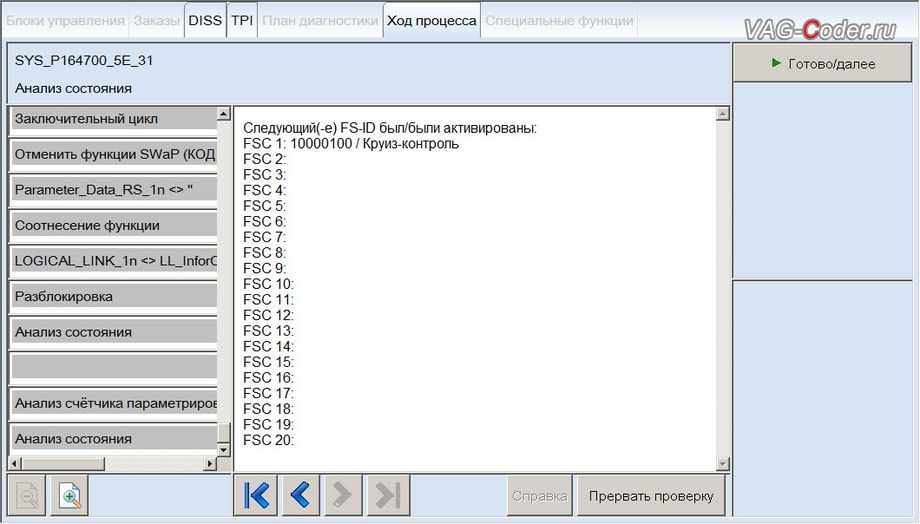Click step list scroll down arrow
Screen dimensions: 920x524
[224, 450]
